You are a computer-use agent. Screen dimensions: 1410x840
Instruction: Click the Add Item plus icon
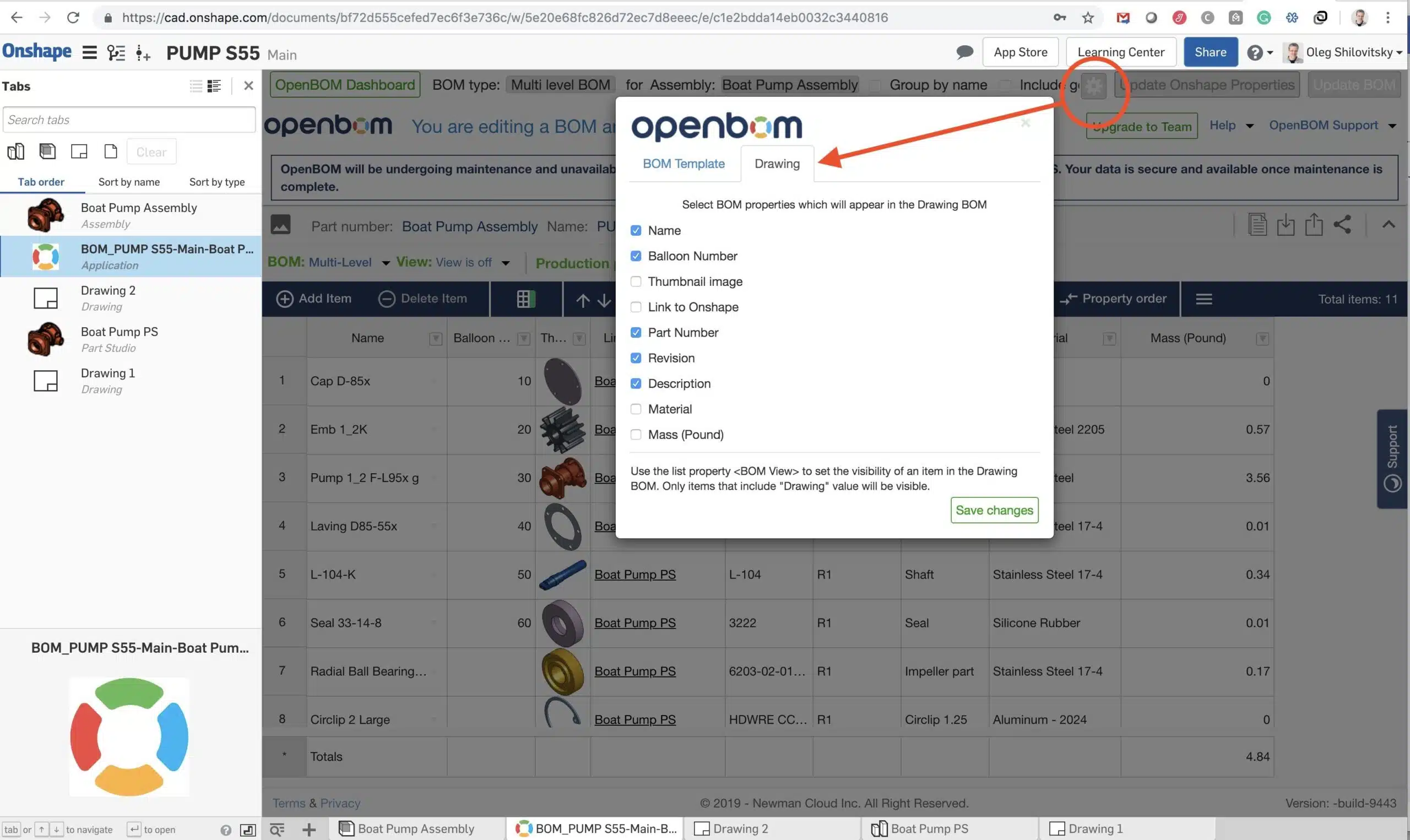(285, 299)
